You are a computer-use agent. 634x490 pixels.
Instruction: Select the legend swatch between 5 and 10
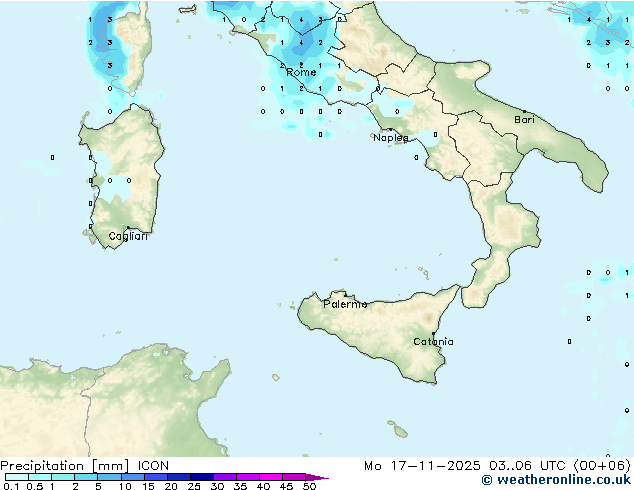(x=109, y=477)
